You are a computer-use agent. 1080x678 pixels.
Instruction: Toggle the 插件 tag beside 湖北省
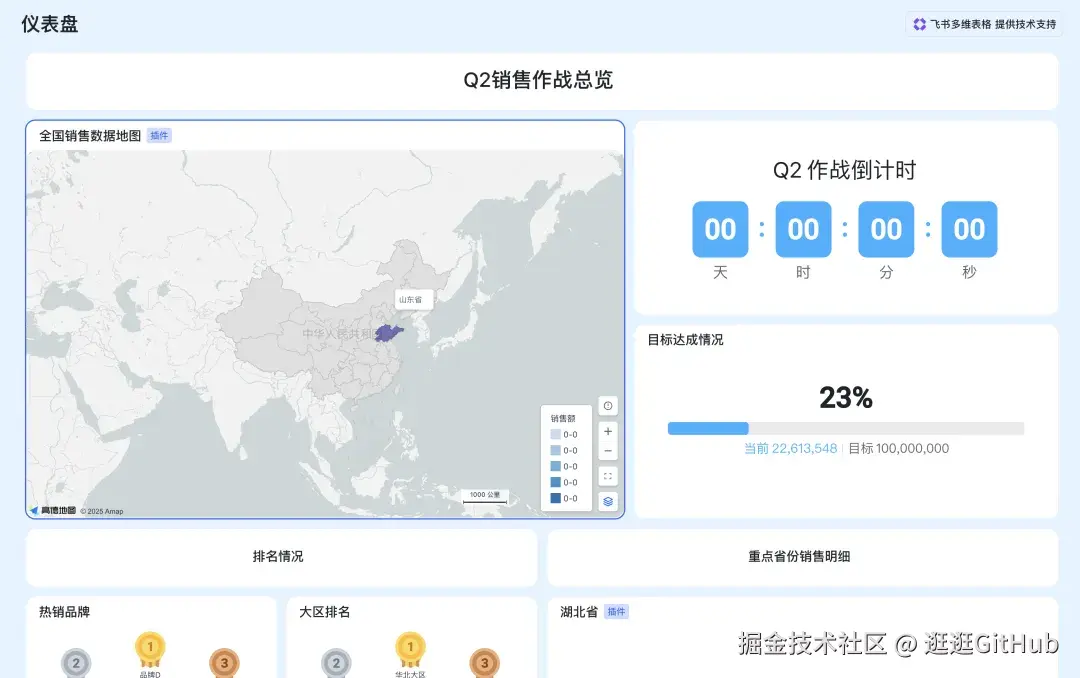(x=617, y=610)
